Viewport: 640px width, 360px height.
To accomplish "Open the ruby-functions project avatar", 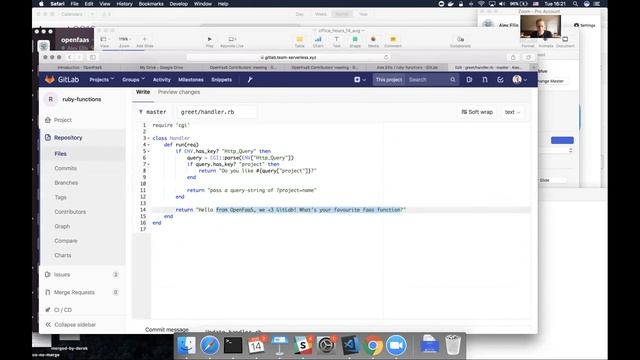I will (51, 99).
